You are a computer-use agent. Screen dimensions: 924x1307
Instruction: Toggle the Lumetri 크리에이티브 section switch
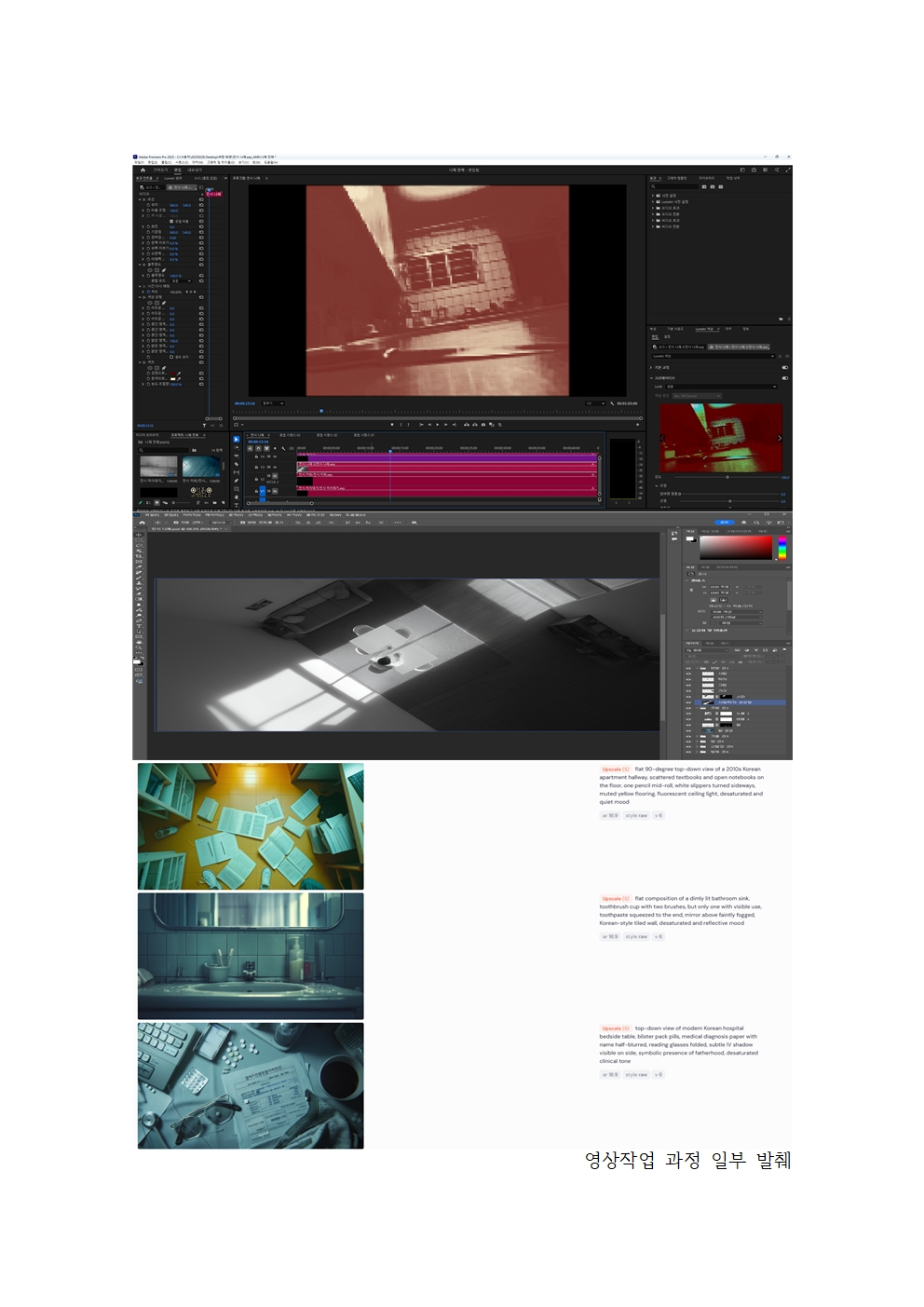tap(785, 378)
